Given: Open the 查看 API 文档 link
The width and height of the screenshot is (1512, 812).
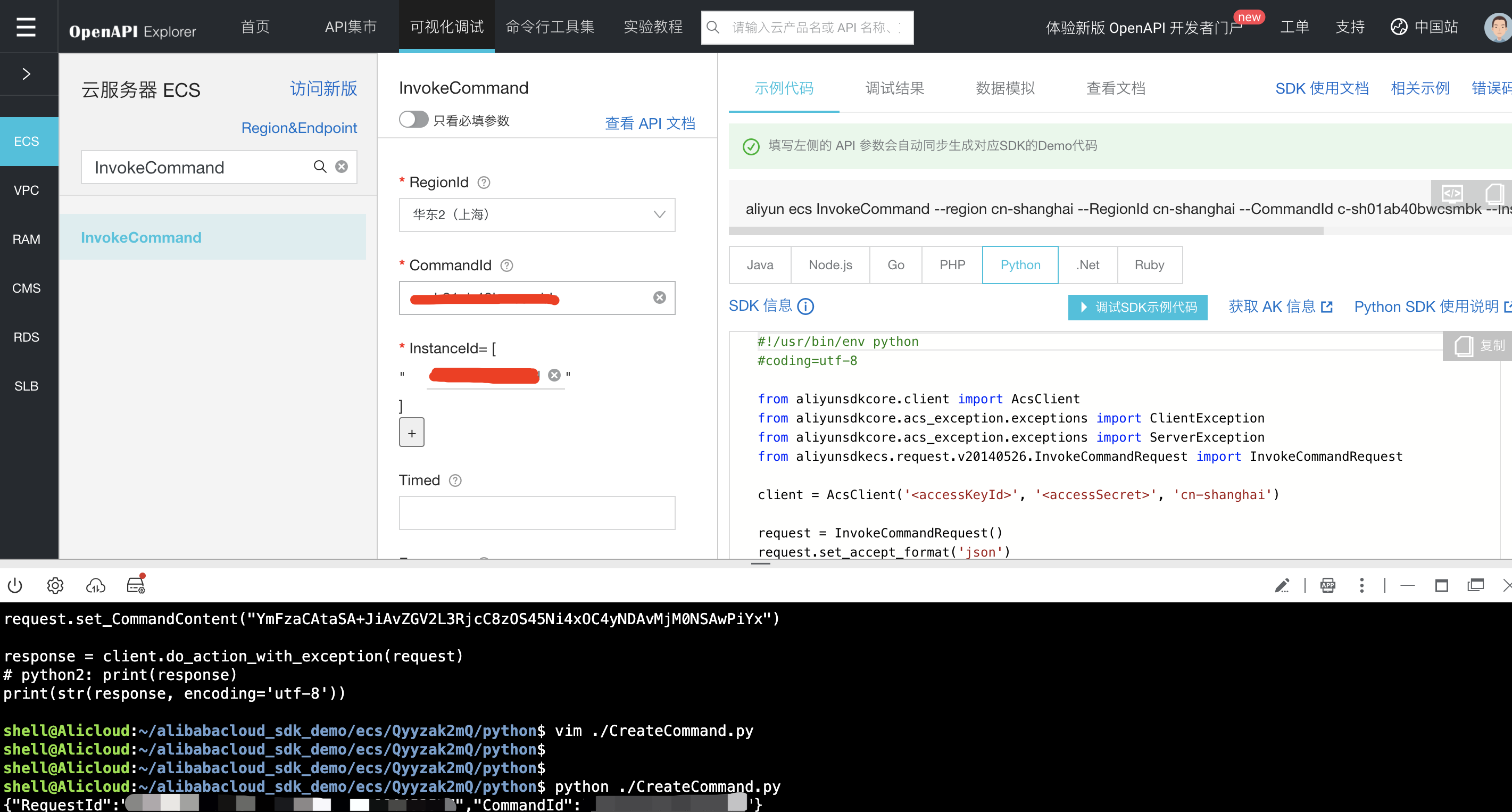Looking at the screenshot, I should [650, 123].
